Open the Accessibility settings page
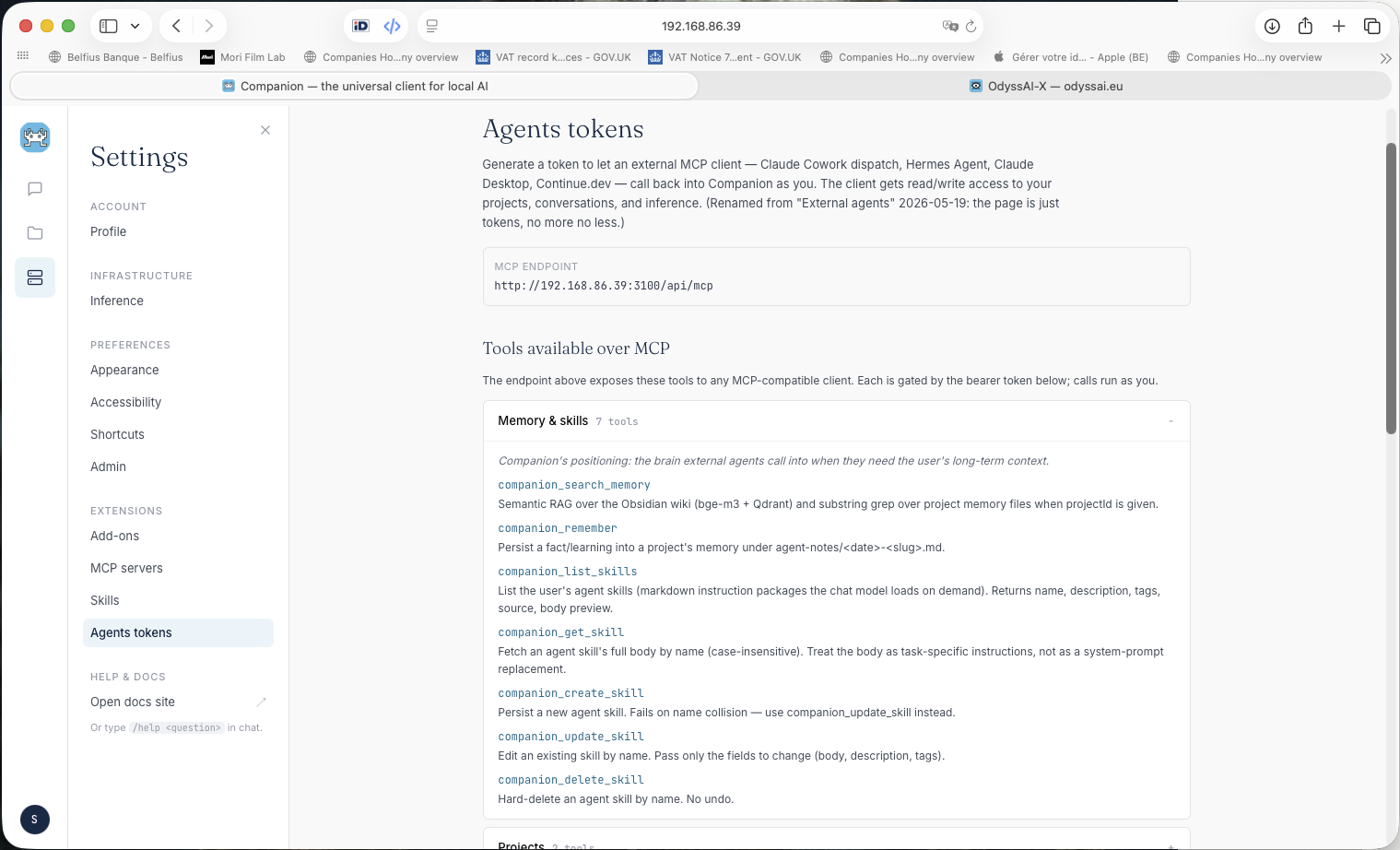1400x850 pixels. click(x=178, y=402)
